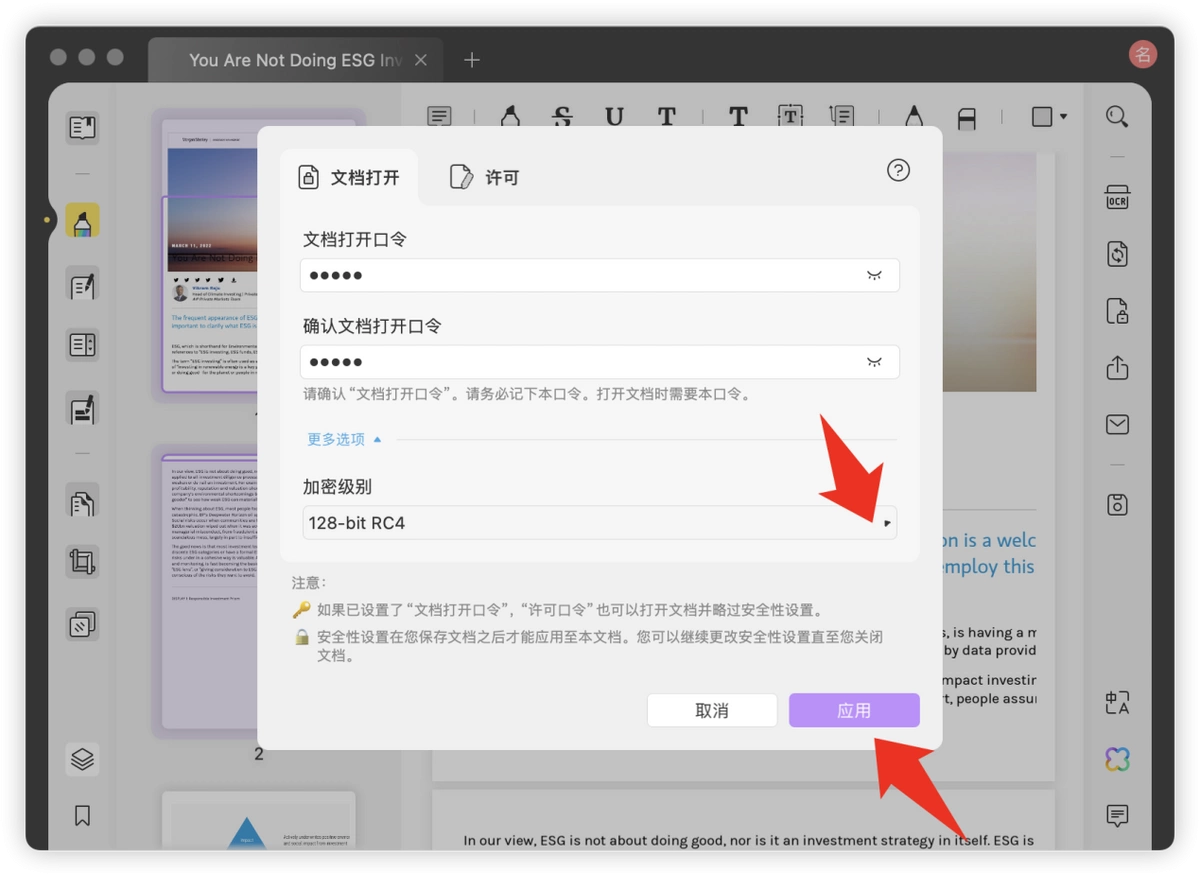Open the user avatar in title bar

1142,54
